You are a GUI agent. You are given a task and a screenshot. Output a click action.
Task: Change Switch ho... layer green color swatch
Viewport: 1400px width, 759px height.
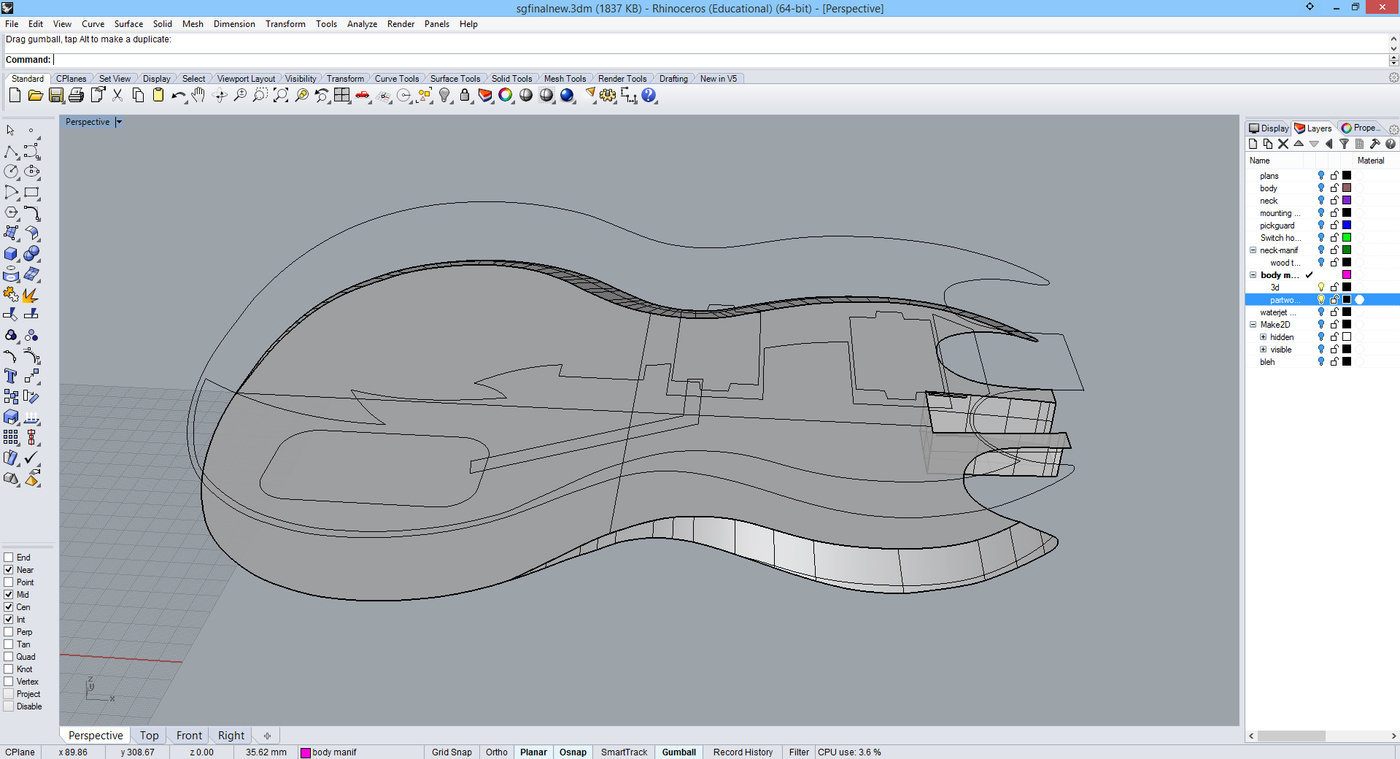(x=1346, y=238)
